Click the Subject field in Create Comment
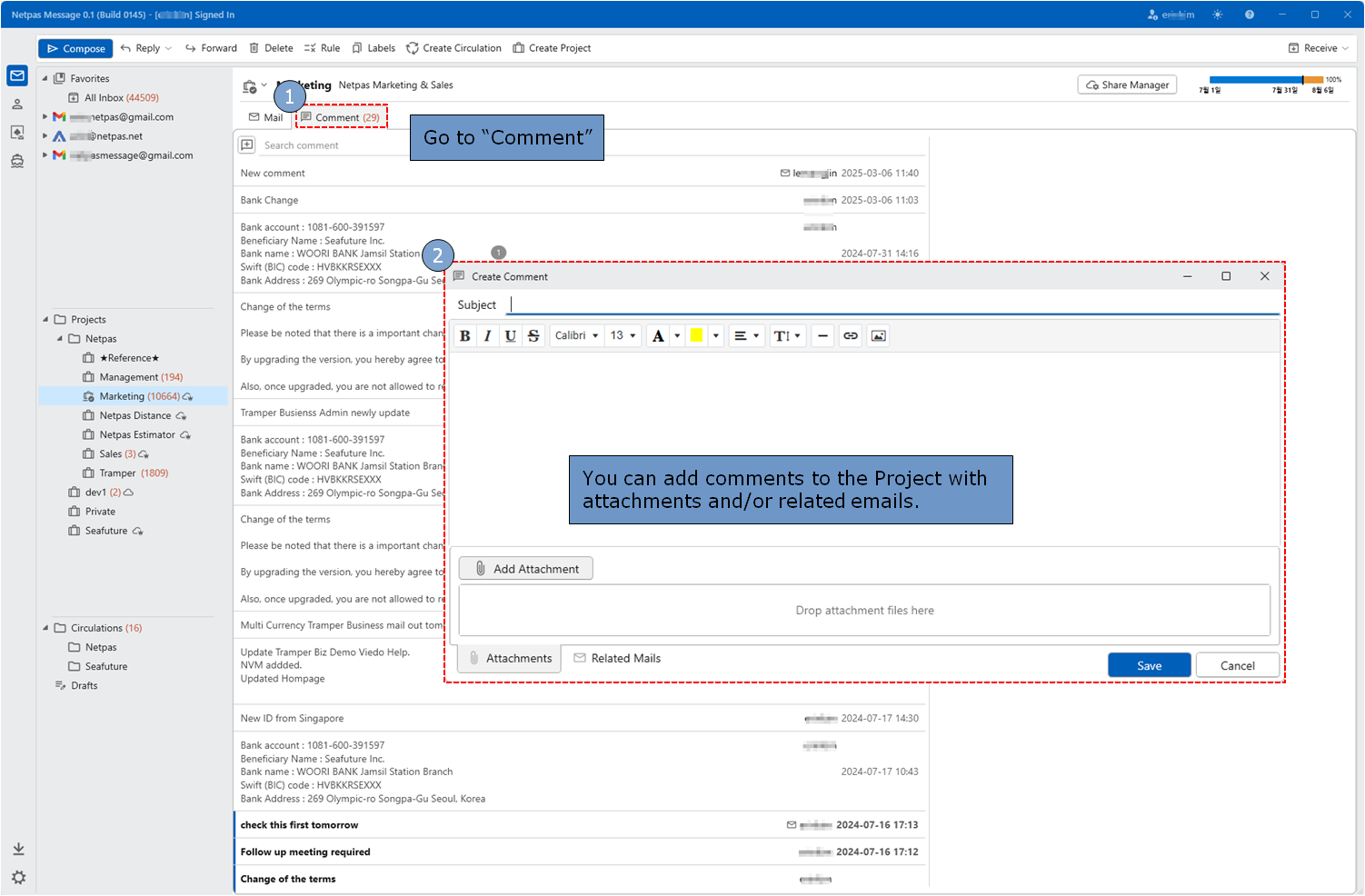Screen dimensions: 1365x896 click(x=893, y=304)
